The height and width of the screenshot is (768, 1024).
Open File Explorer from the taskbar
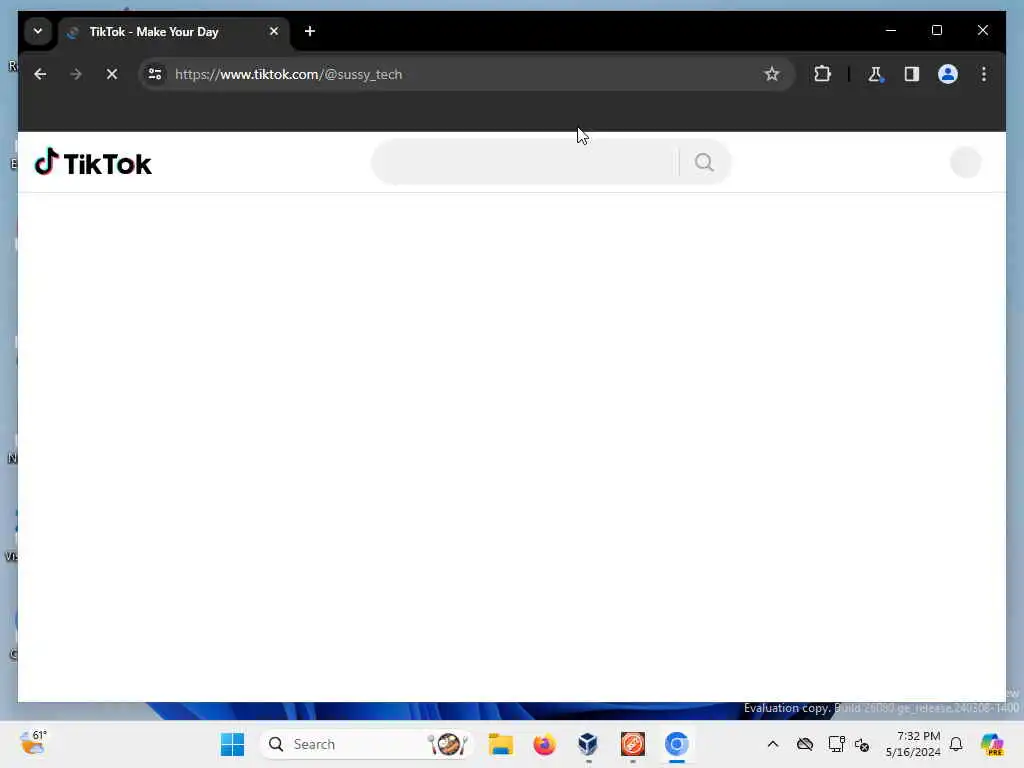[501, 744]
